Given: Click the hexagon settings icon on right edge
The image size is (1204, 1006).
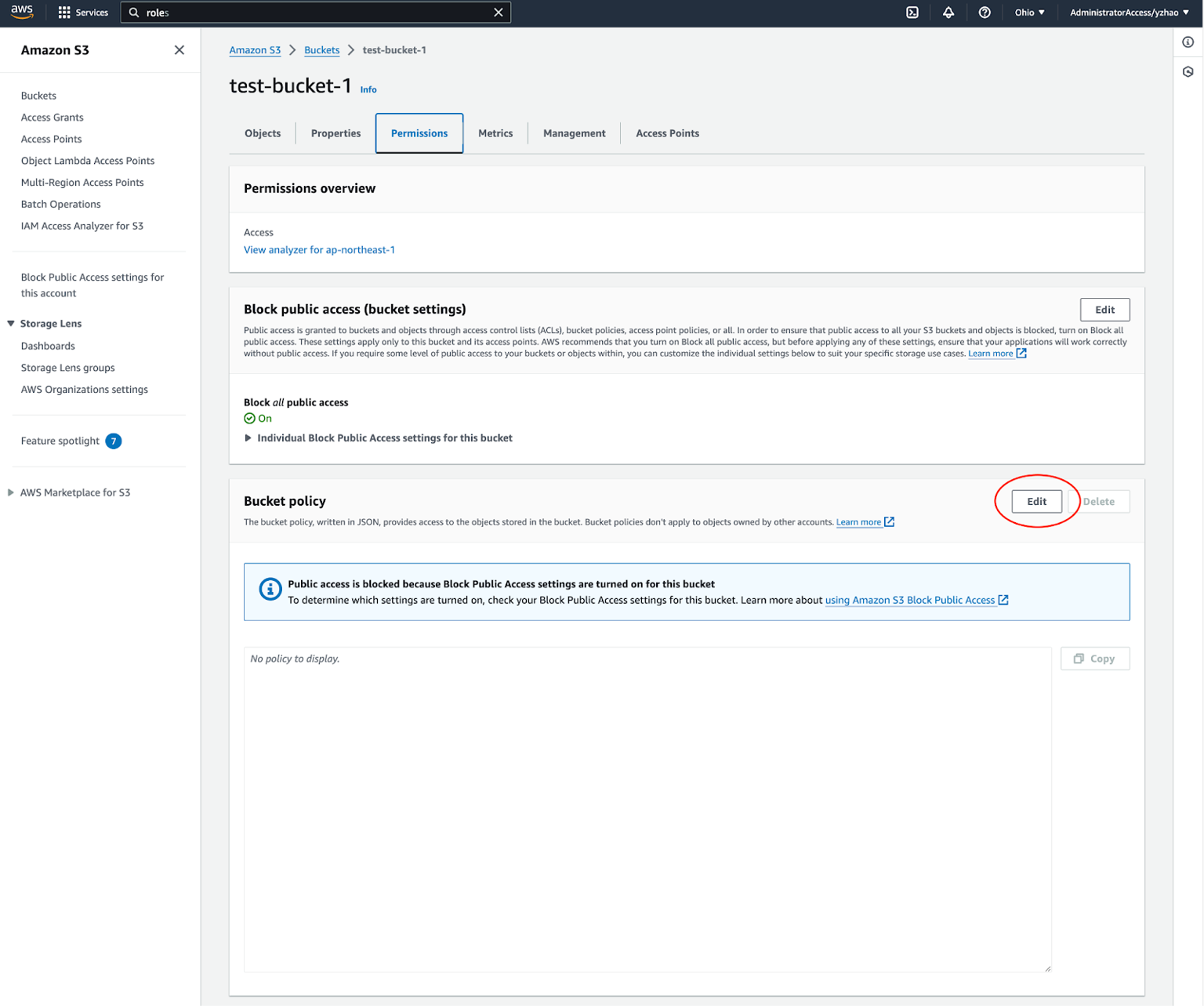Looking at the screenshot, I should tap(1188, 72).
